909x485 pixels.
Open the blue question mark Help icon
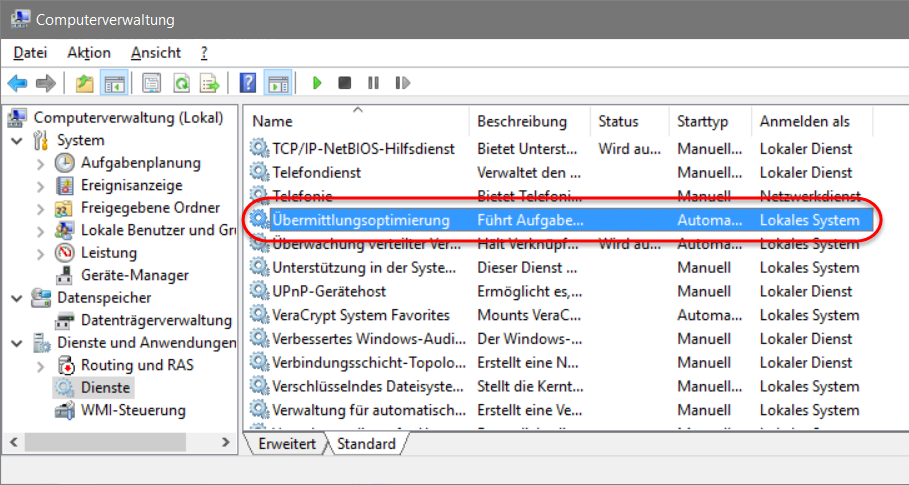pos(248,83)
